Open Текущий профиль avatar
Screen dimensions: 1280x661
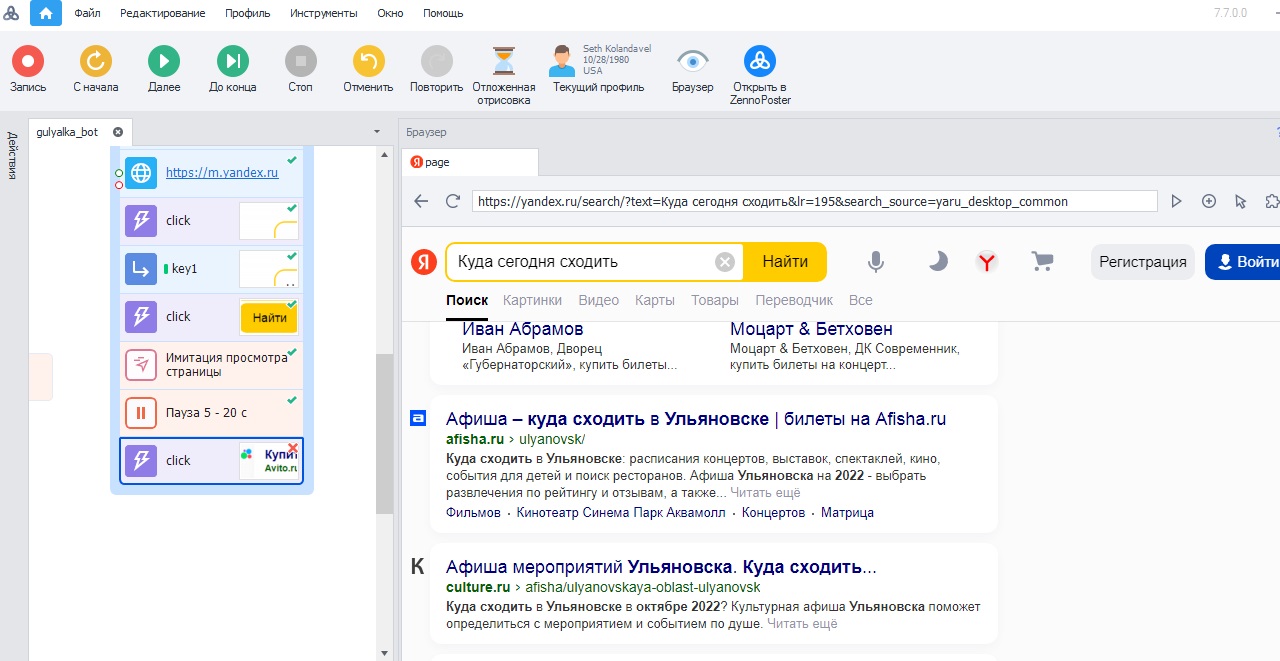pyautogui.click(x=562, y=61)
